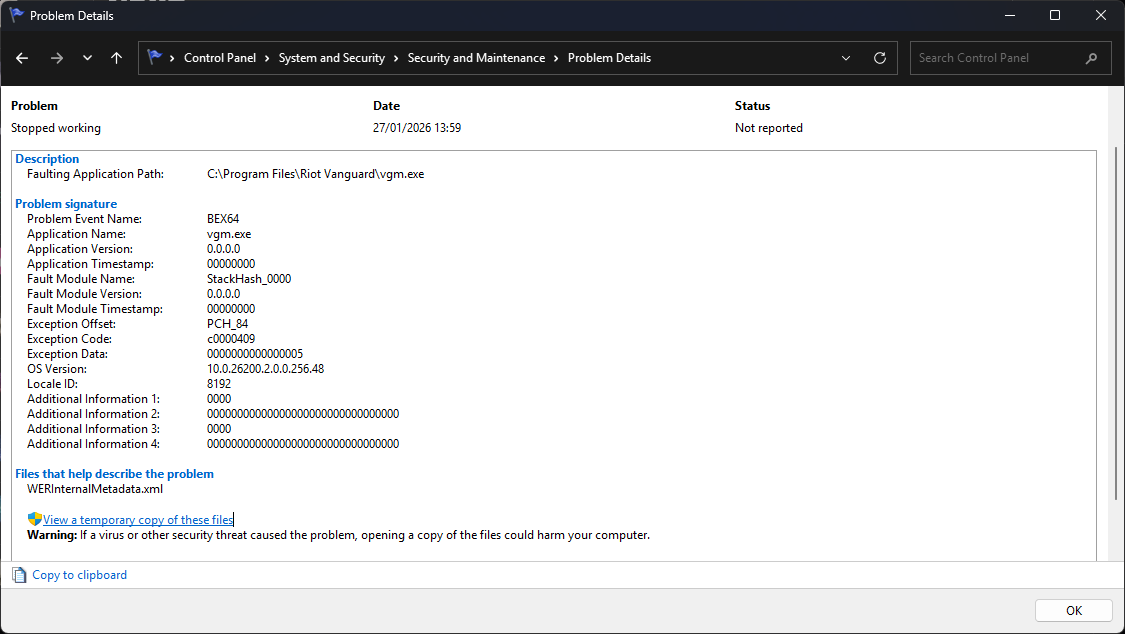Minimize the Problem Details window
The image size is (1125, 634).
(1009, 15)
